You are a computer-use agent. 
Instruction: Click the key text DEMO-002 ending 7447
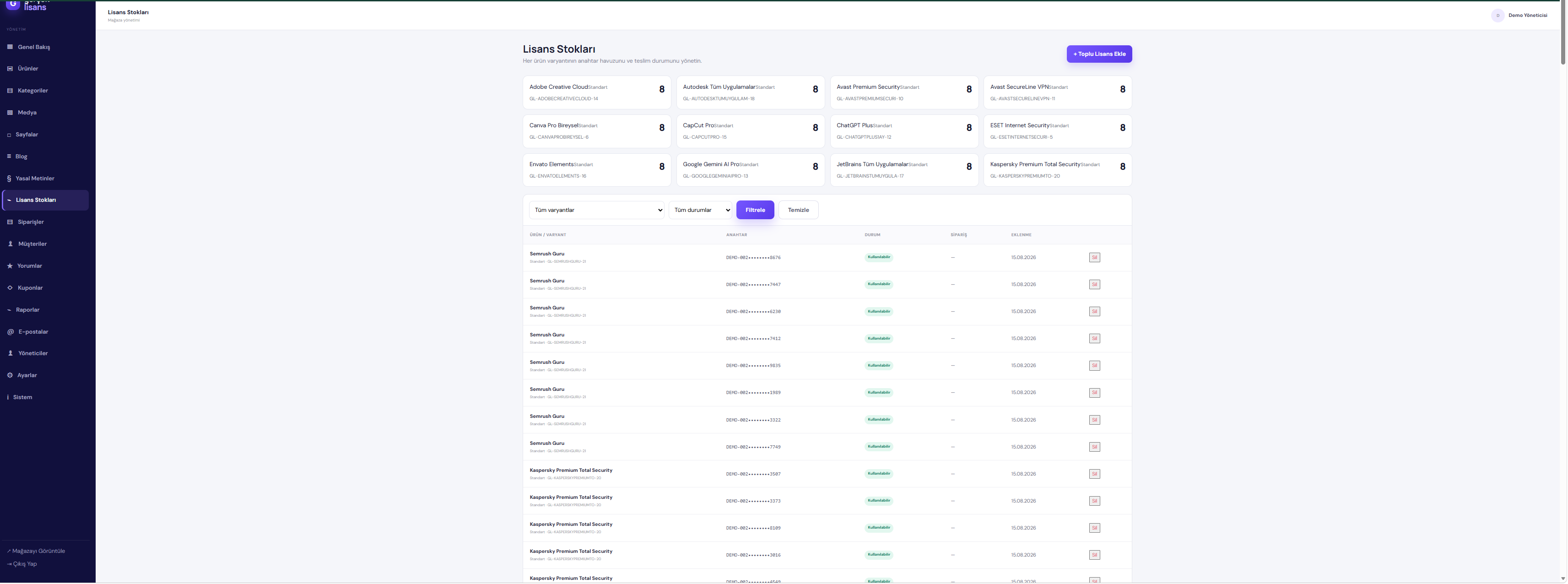click(753, 285)
